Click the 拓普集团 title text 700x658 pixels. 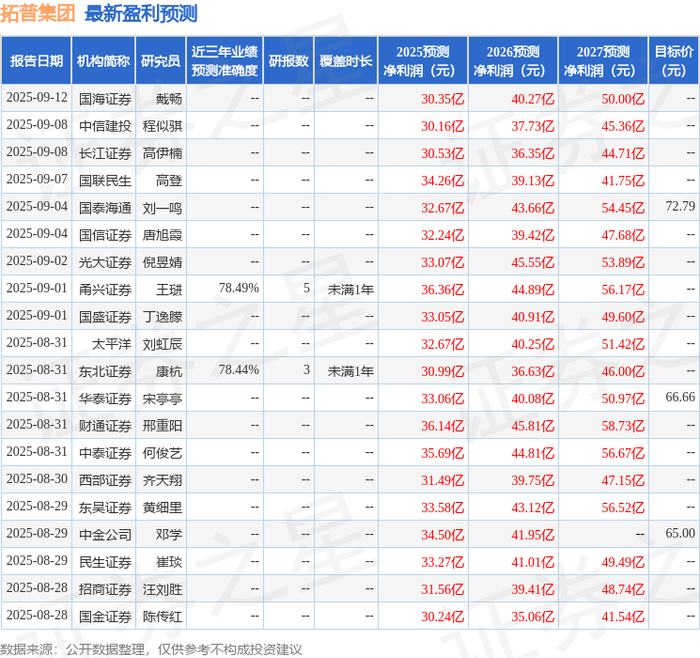(38, 13)
